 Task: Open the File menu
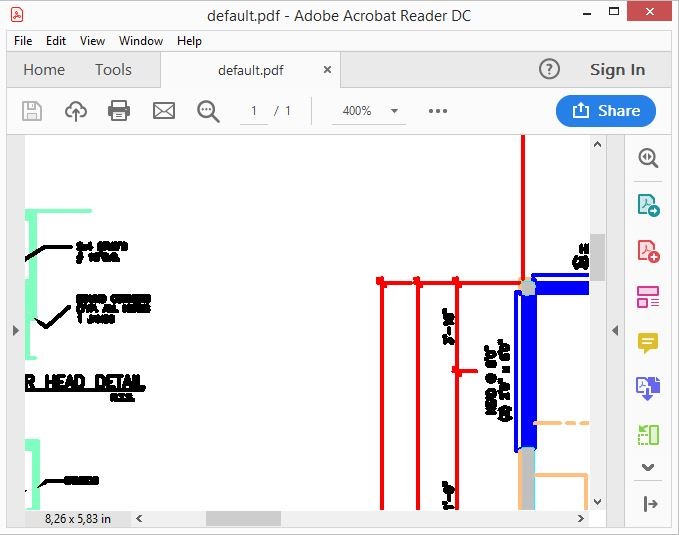click(x=23, y=41)
